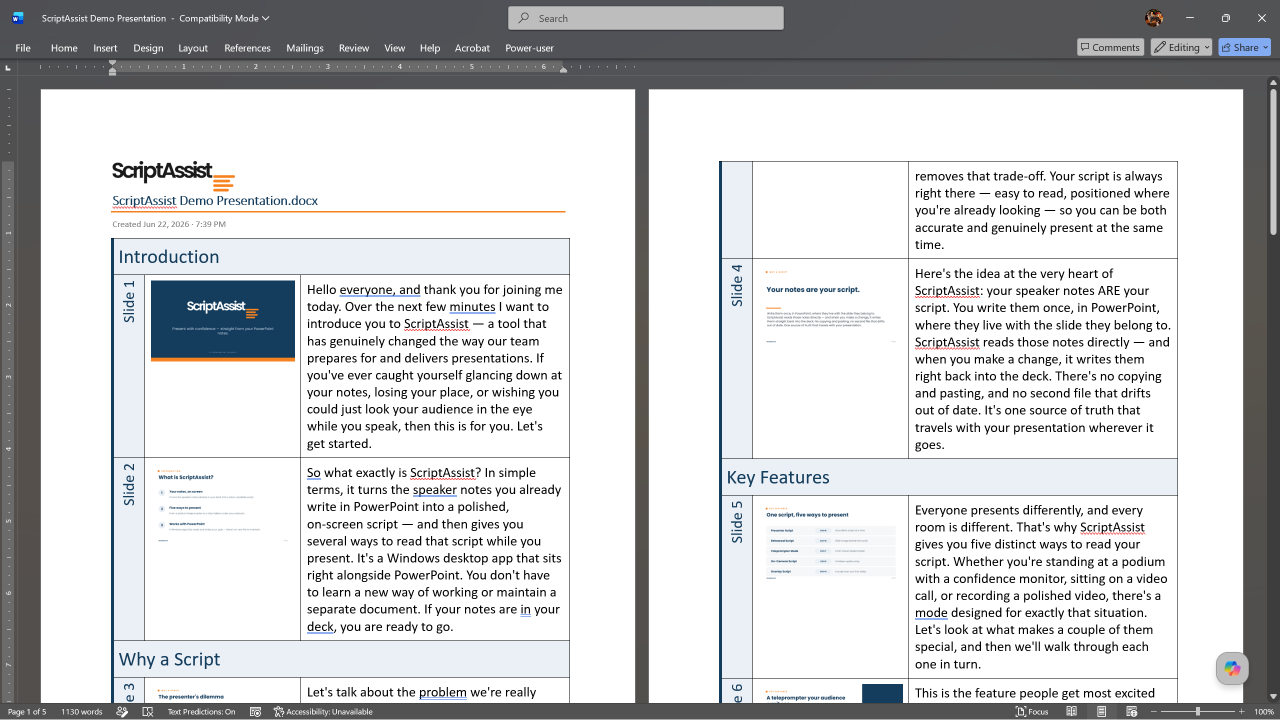Switch to the Insert ribbon tab
This screenshot has height=720, width=1280.
[x=105, y=48]
